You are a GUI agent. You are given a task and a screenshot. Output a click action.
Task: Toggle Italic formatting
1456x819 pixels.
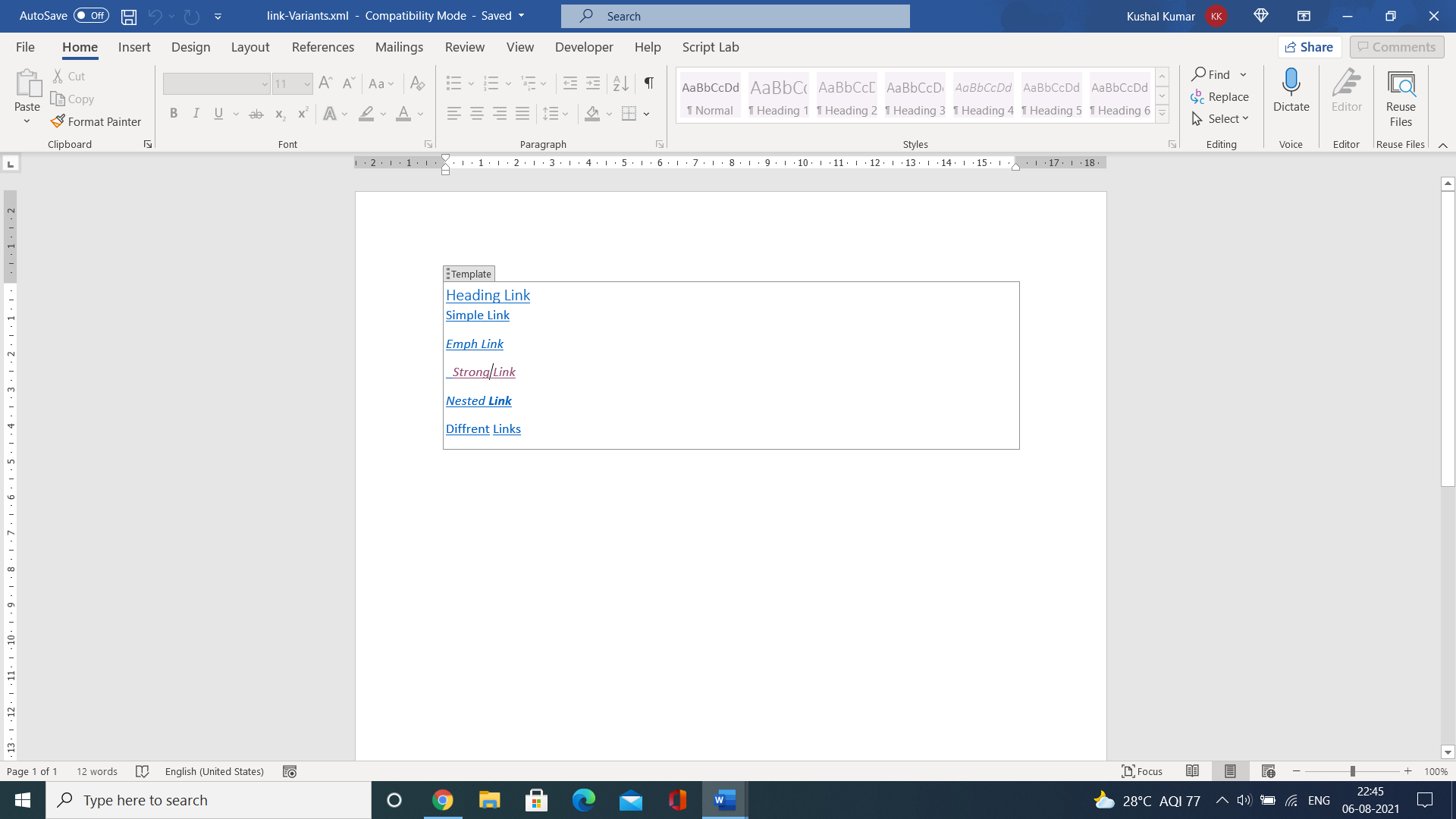tap(196, 114)
